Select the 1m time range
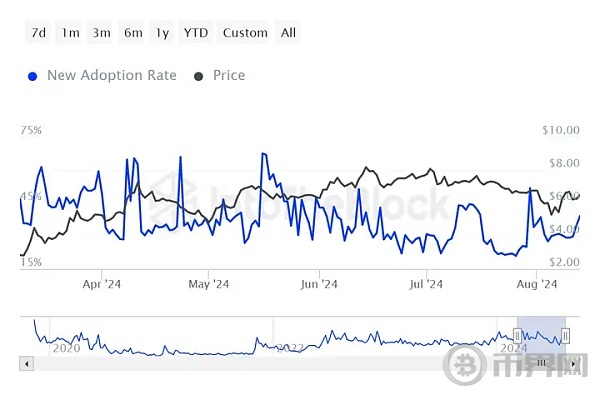 pyautogui.click(x=70, y=33)
